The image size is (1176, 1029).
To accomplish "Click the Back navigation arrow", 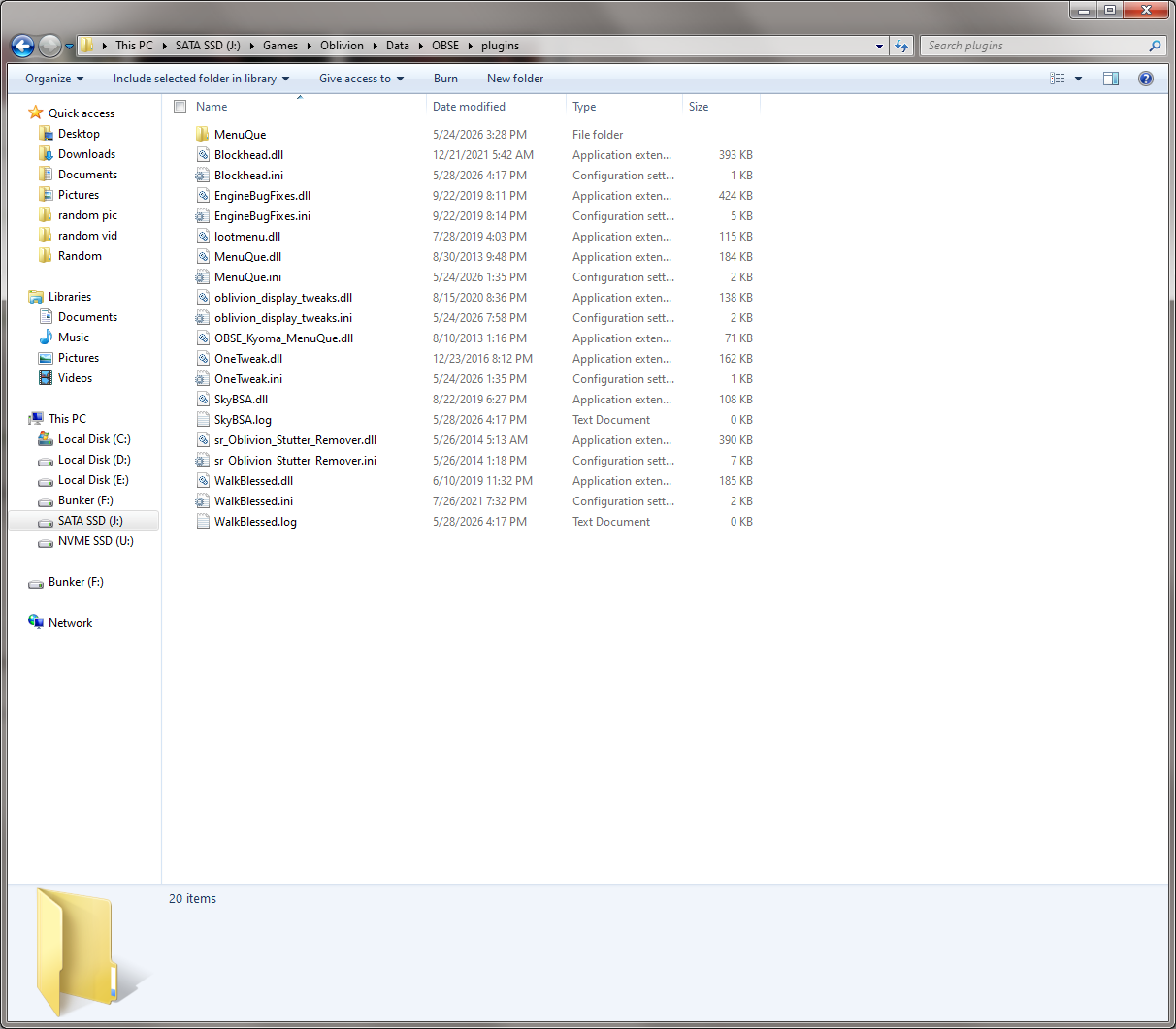I will (x=22, y=46).
